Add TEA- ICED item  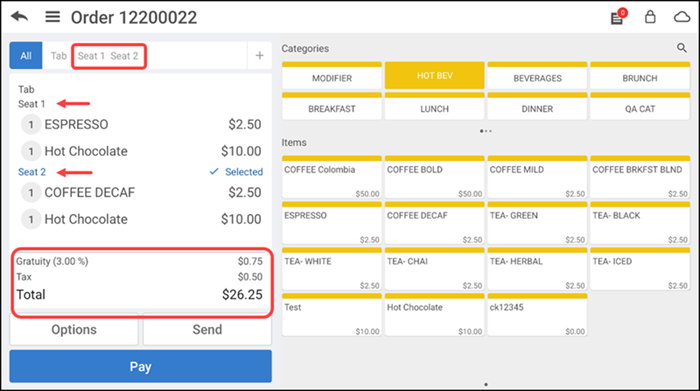[640, 269]
